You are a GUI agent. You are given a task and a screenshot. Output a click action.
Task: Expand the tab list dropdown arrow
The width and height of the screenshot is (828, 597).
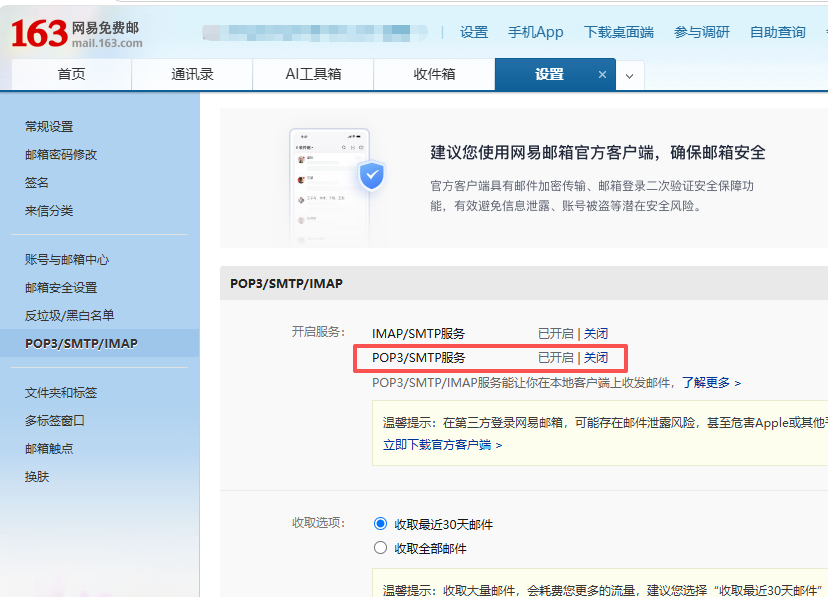[629, 75]
